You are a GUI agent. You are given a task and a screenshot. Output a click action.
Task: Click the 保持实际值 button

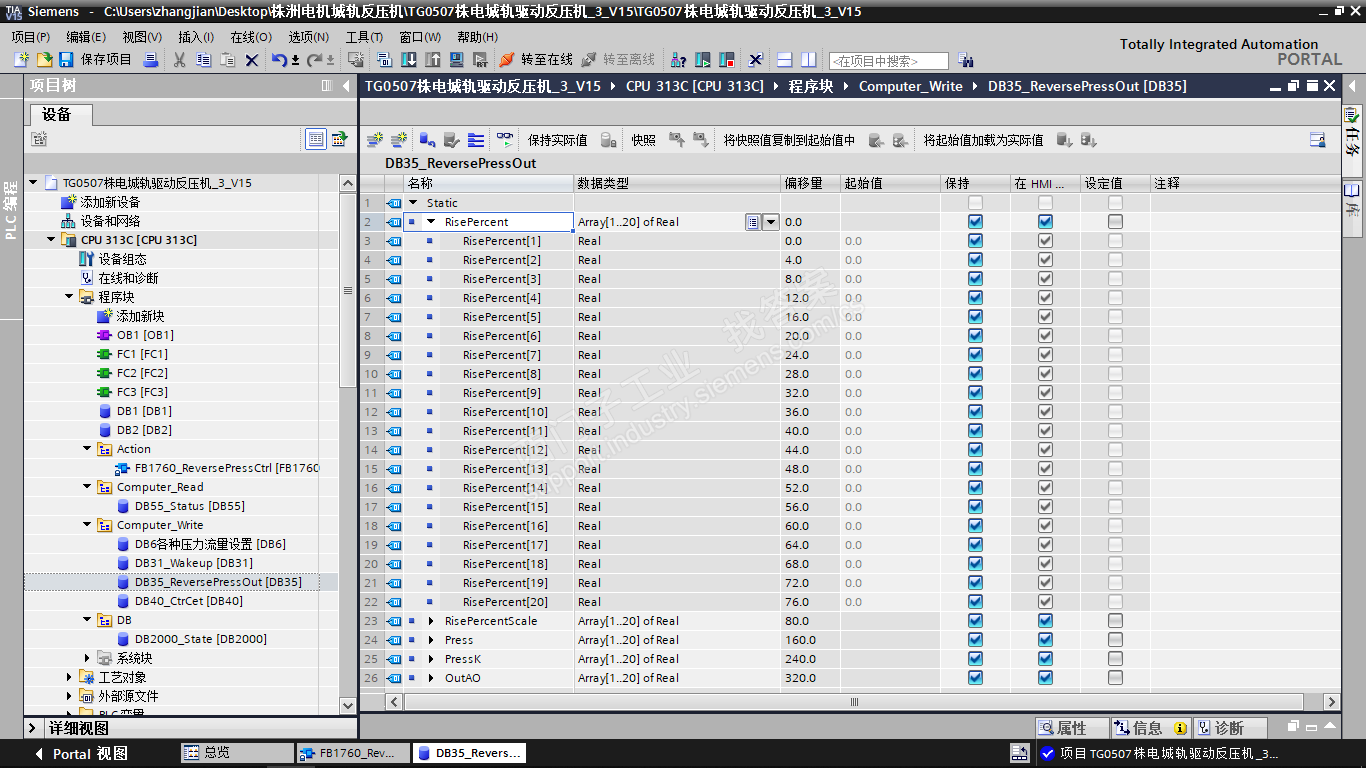(558, 140)
